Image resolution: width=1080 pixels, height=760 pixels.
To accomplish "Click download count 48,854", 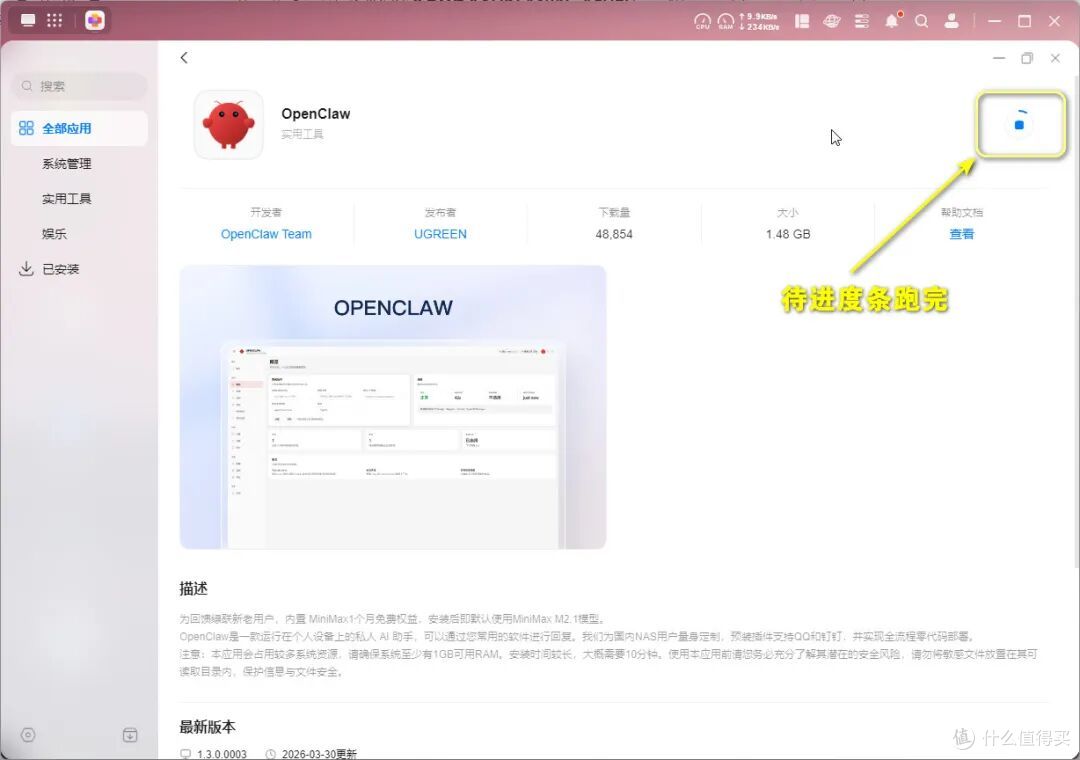I will (614, 234).
